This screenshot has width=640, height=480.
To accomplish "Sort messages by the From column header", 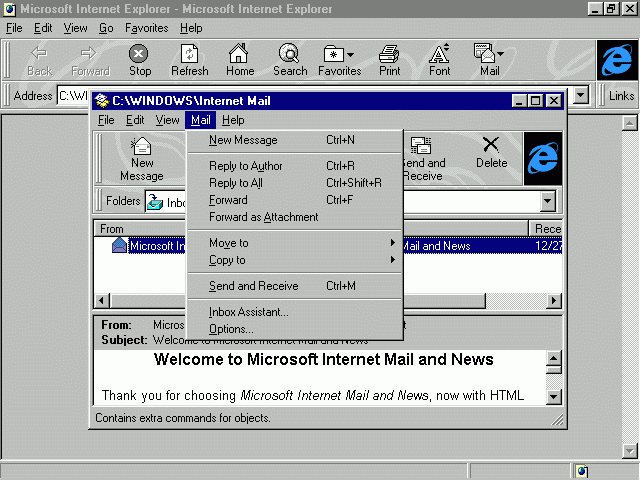I will click(x=140, y=229).
